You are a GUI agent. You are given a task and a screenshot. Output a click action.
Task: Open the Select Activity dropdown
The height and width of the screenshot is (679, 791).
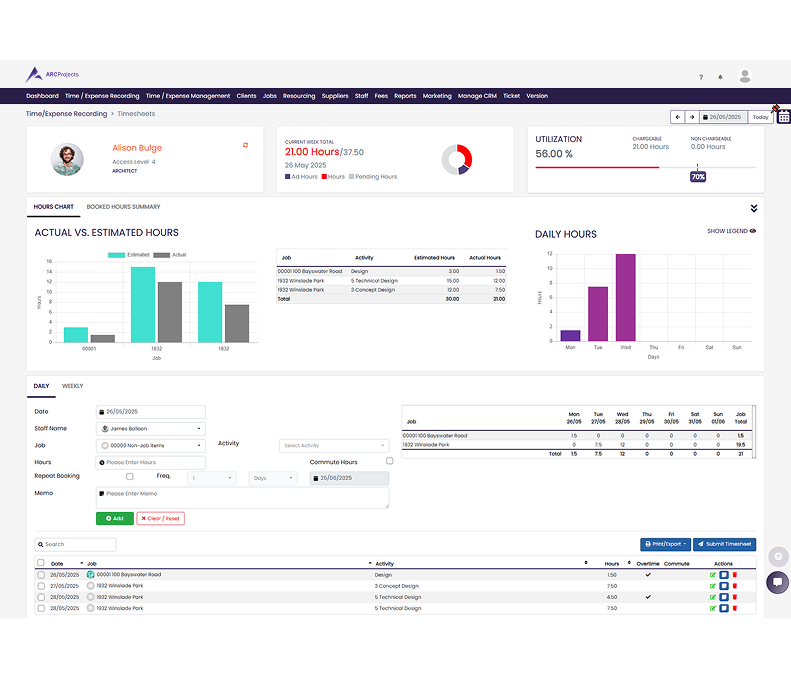click(x=333, y=445)
